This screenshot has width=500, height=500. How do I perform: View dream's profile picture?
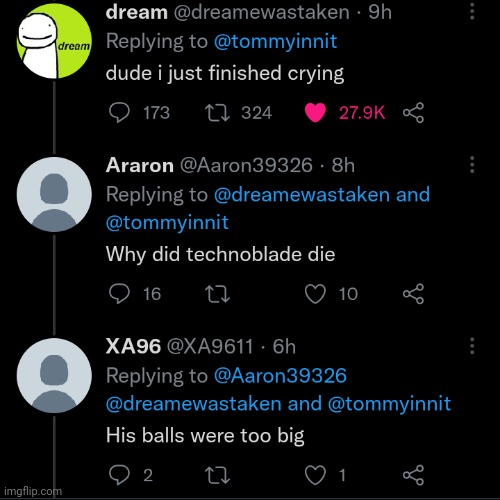(x=54, y=41)
